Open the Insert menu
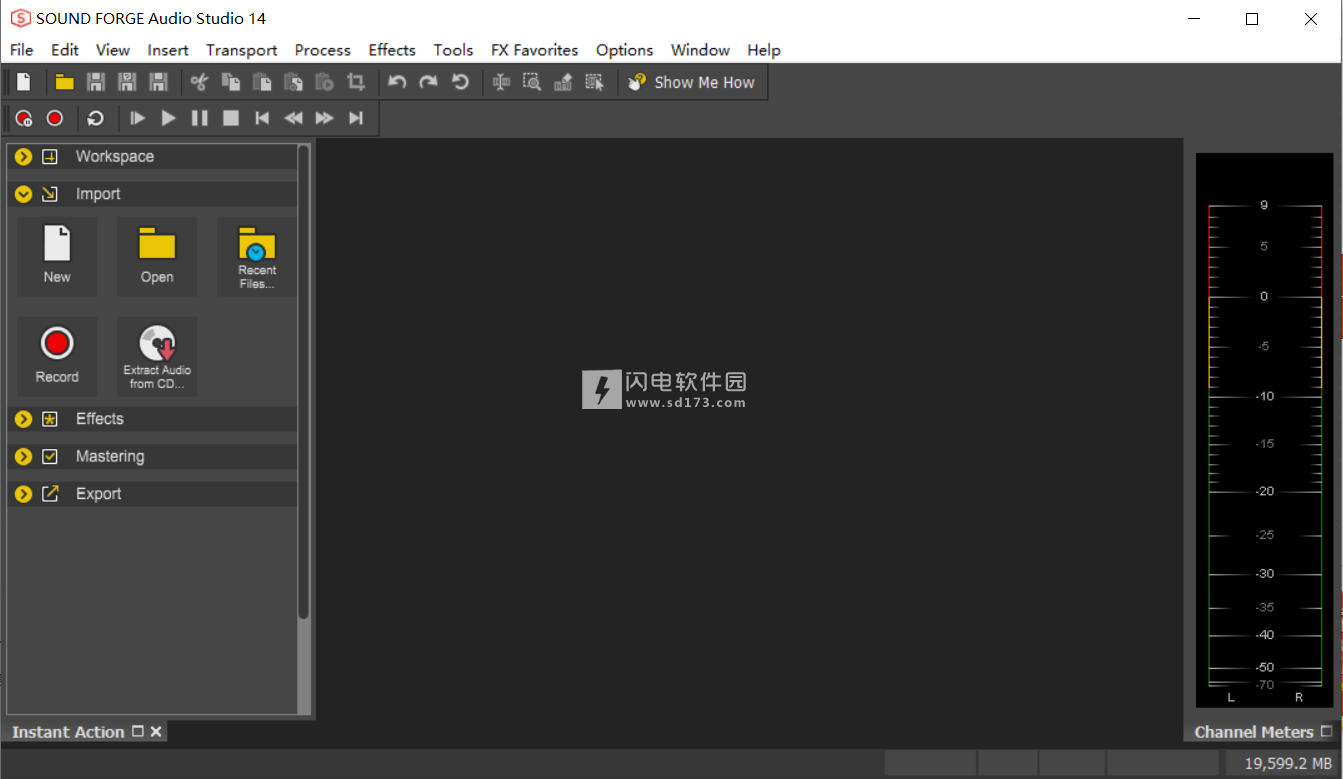Screen dimensions: 1343x779 pyautogui.click(x=168, y=50)
